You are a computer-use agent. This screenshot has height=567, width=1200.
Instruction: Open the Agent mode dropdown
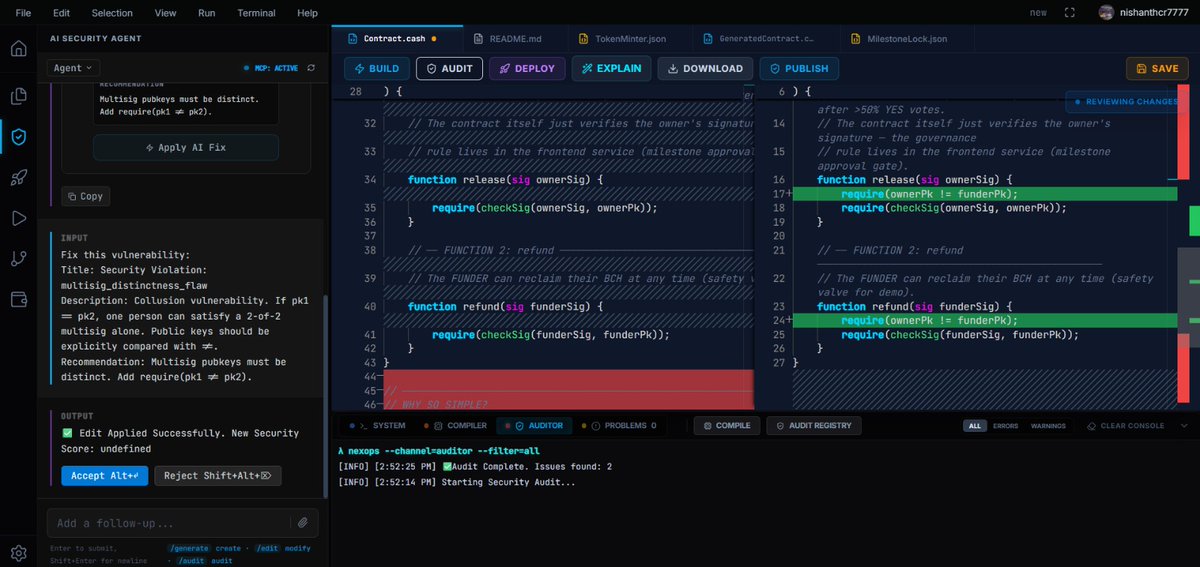click(x=73, y=68)
